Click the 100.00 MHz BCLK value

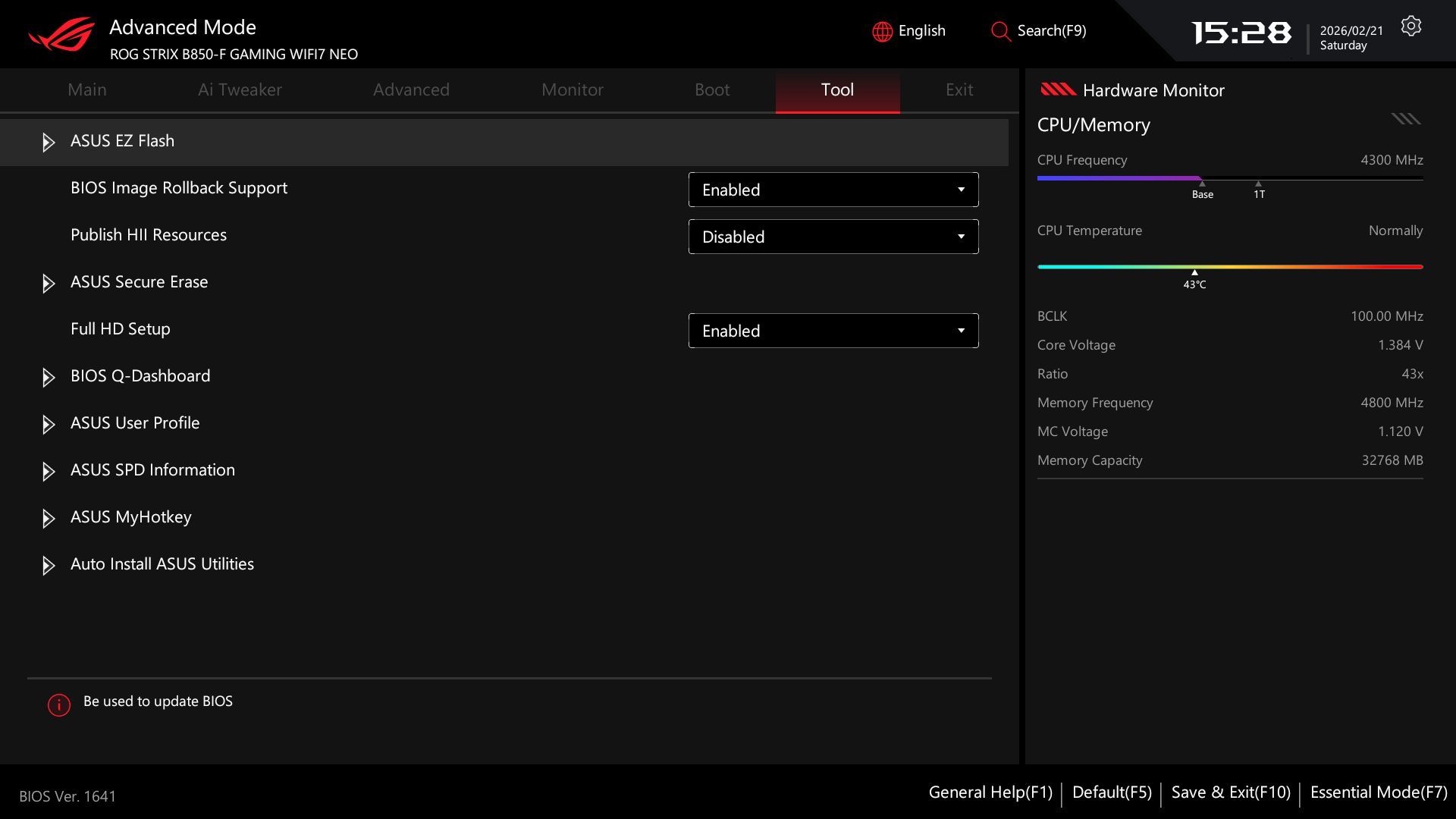(1386, 316)
